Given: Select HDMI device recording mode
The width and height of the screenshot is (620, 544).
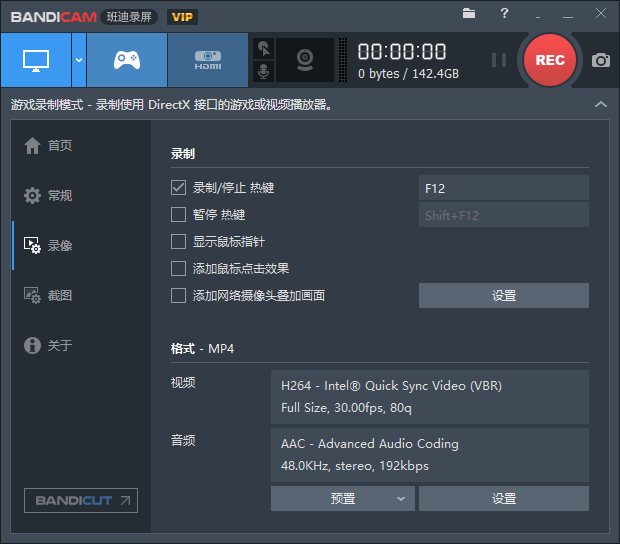Looking at the screenshot, I should click(x=208, y=60).
